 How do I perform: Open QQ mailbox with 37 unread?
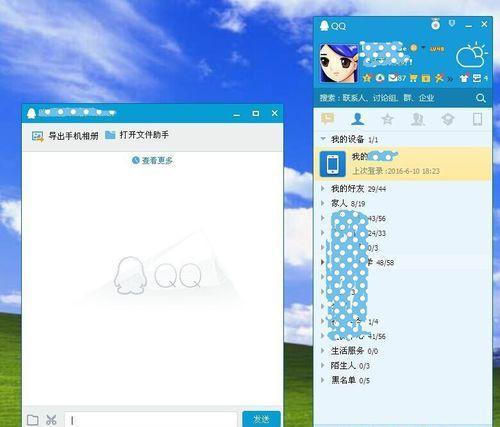pos(397,78)
